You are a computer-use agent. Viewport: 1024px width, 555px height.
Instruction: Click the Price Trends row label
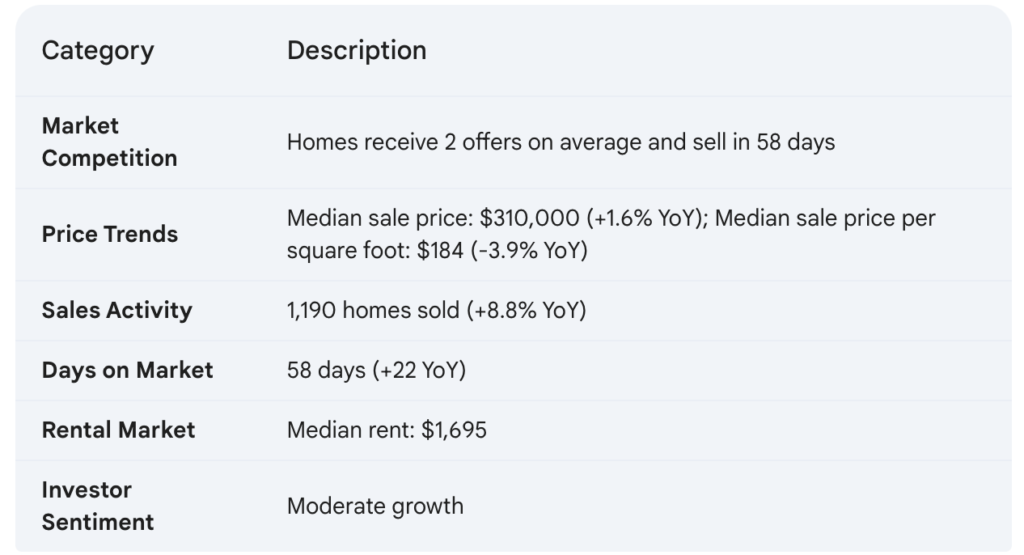click(110, 234)
